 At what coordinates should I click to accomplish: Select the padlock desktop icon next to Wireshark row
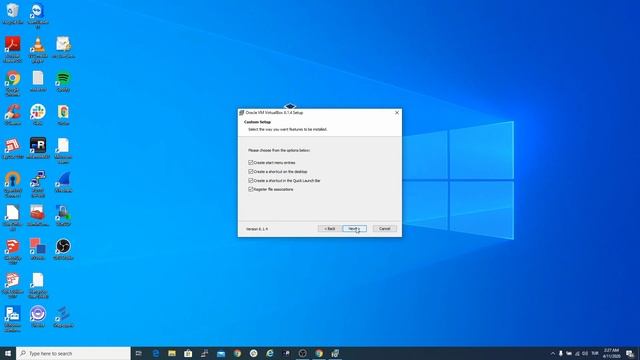[63, 216]
